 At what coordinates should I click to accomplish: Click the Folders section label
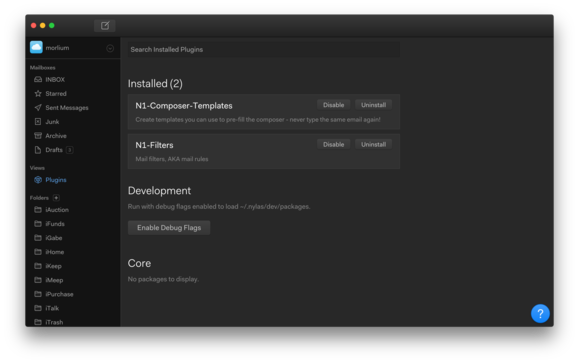39,198
